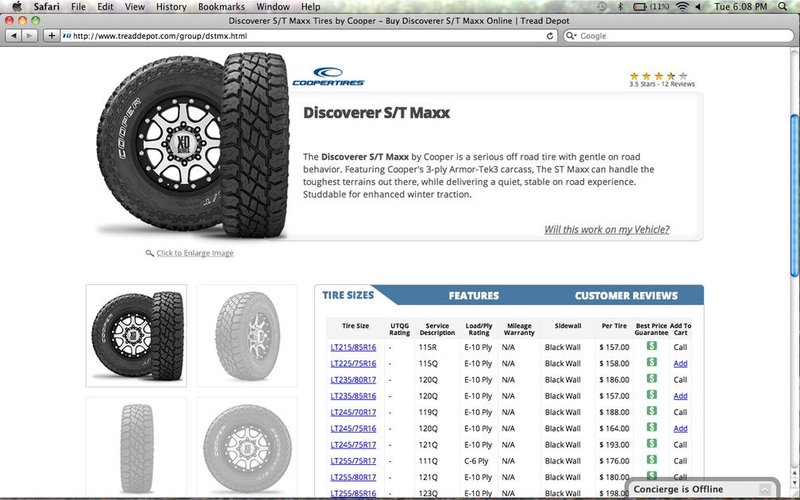Click the $ 193.00 price cell

(614, 445)
